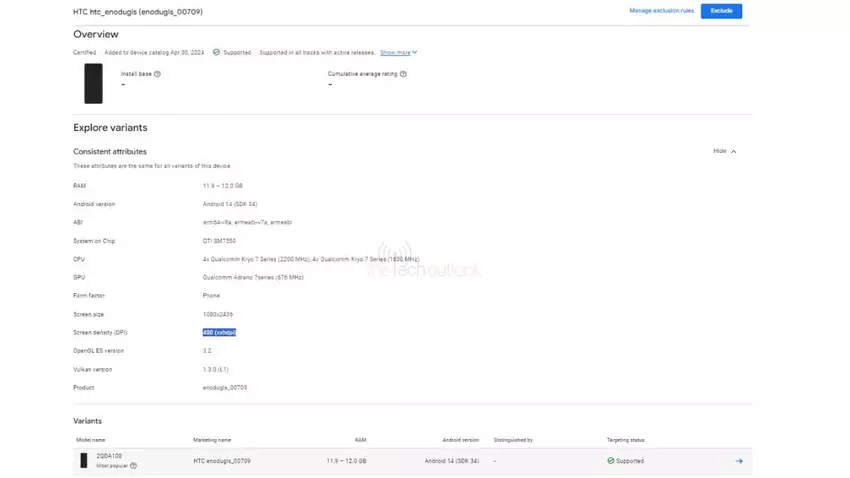
Task: Click the highlighted 480 (xxhdpi) value
Action: click(x=219, y=332)
